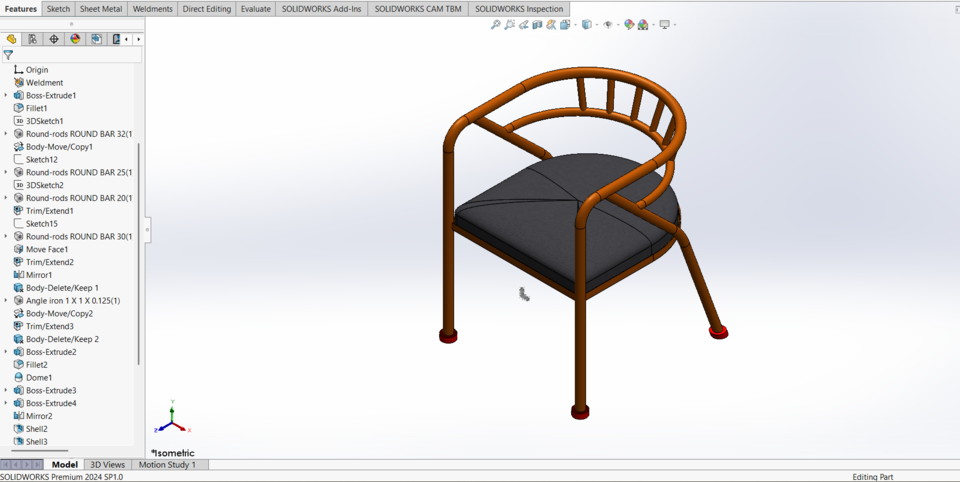960x482 pixels.
Task: Expand Round-rods ROUND BAR 25 feature
Action: (x=6, y=172)
